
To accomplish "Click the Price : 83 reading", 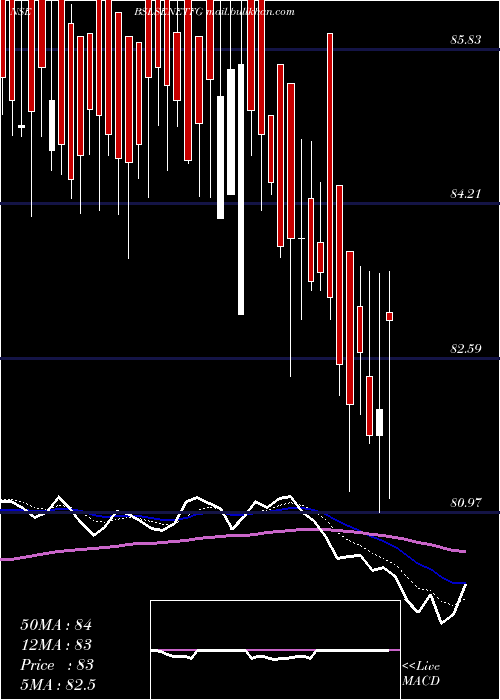I will point(57,665).
